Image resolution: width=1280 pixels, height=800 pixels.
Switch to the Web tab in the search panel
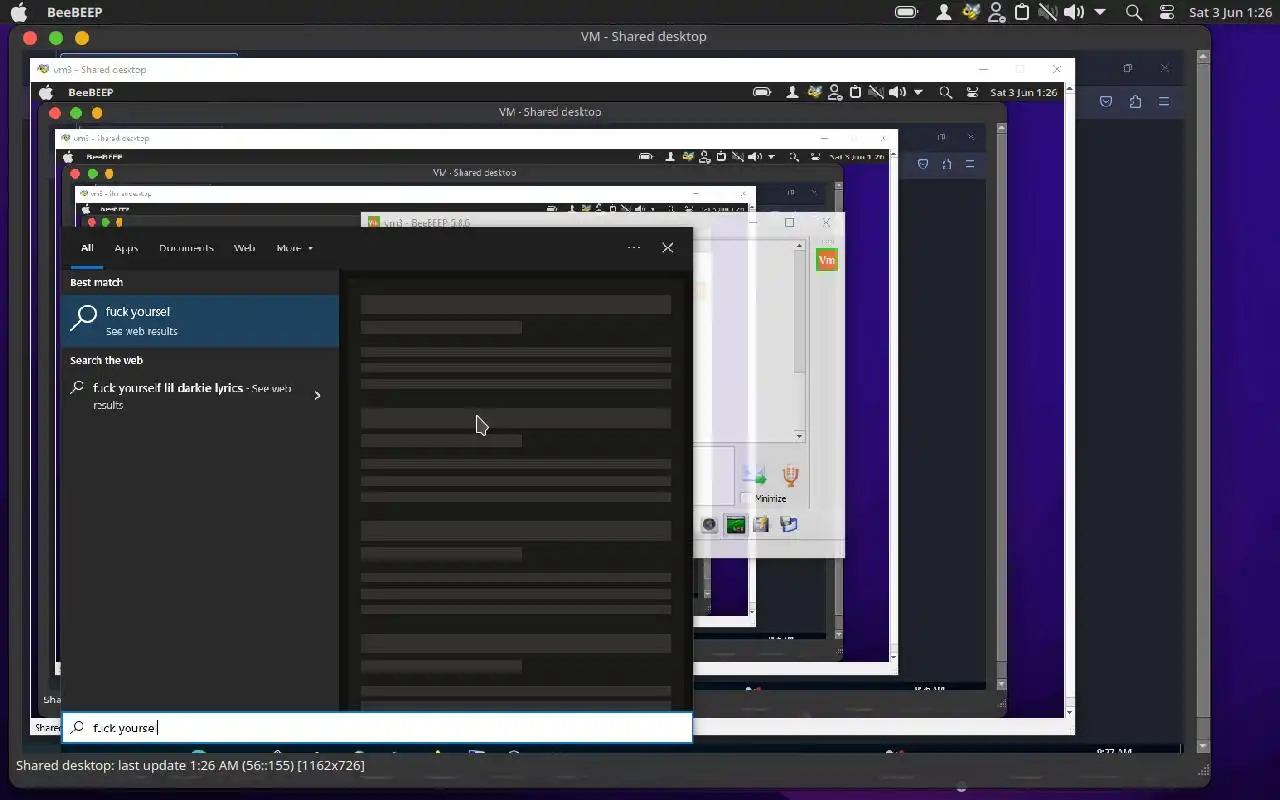pyautogui.click(x=245, y=248)
